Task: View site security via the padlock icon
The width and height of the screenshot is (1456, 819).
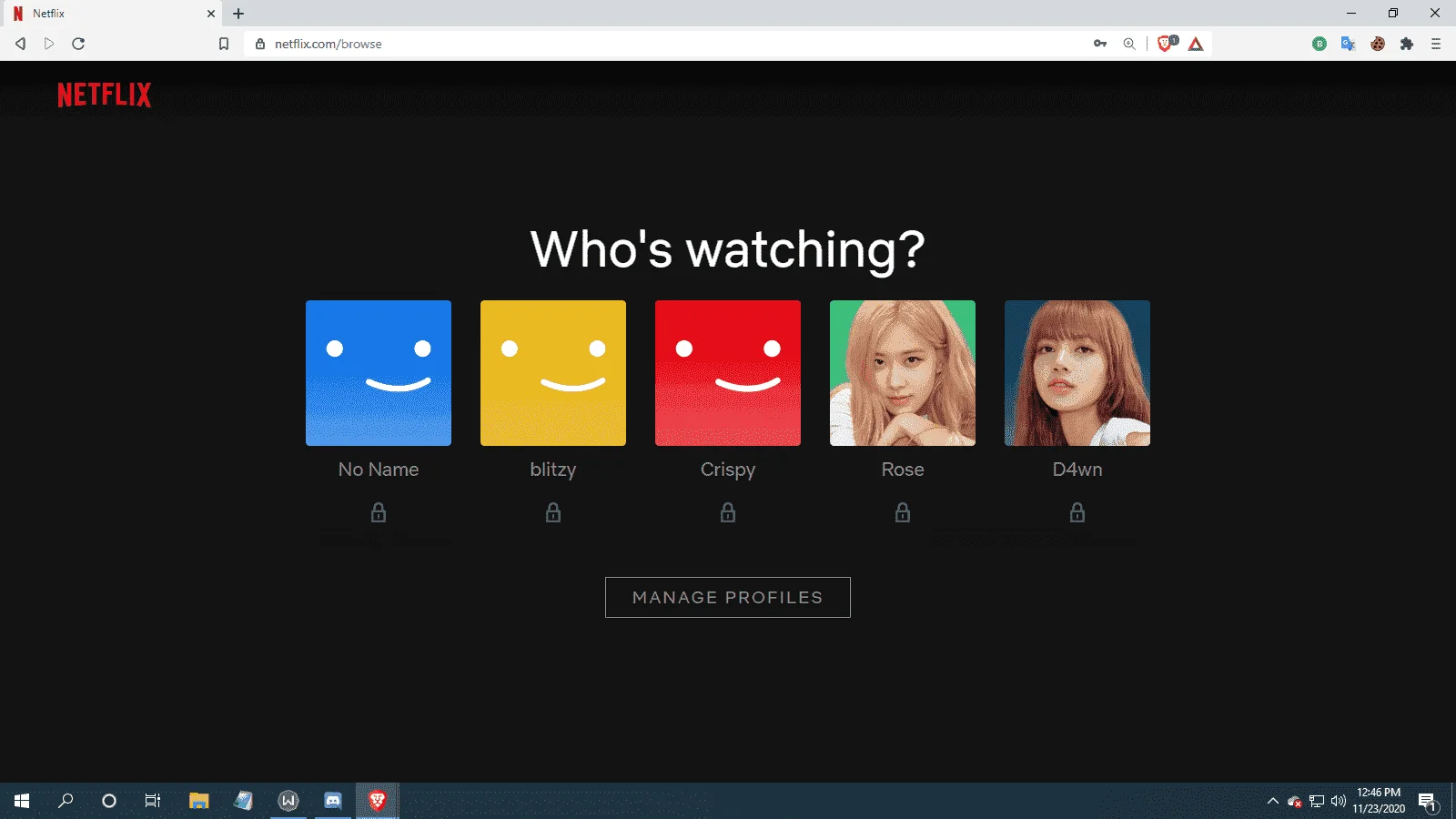Action: [260, 44]
